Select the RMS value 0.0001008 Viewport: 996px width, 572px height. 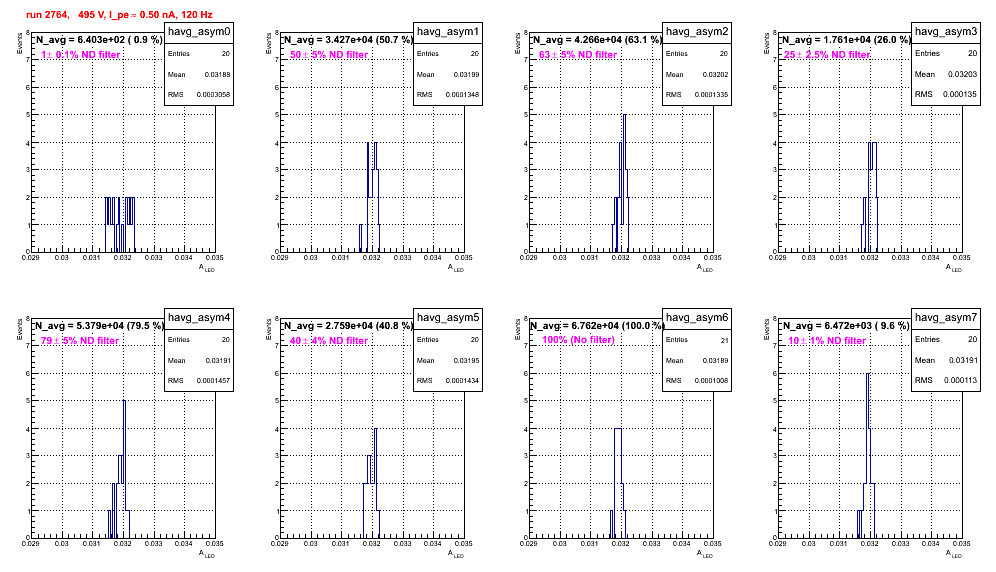point(711,381)
